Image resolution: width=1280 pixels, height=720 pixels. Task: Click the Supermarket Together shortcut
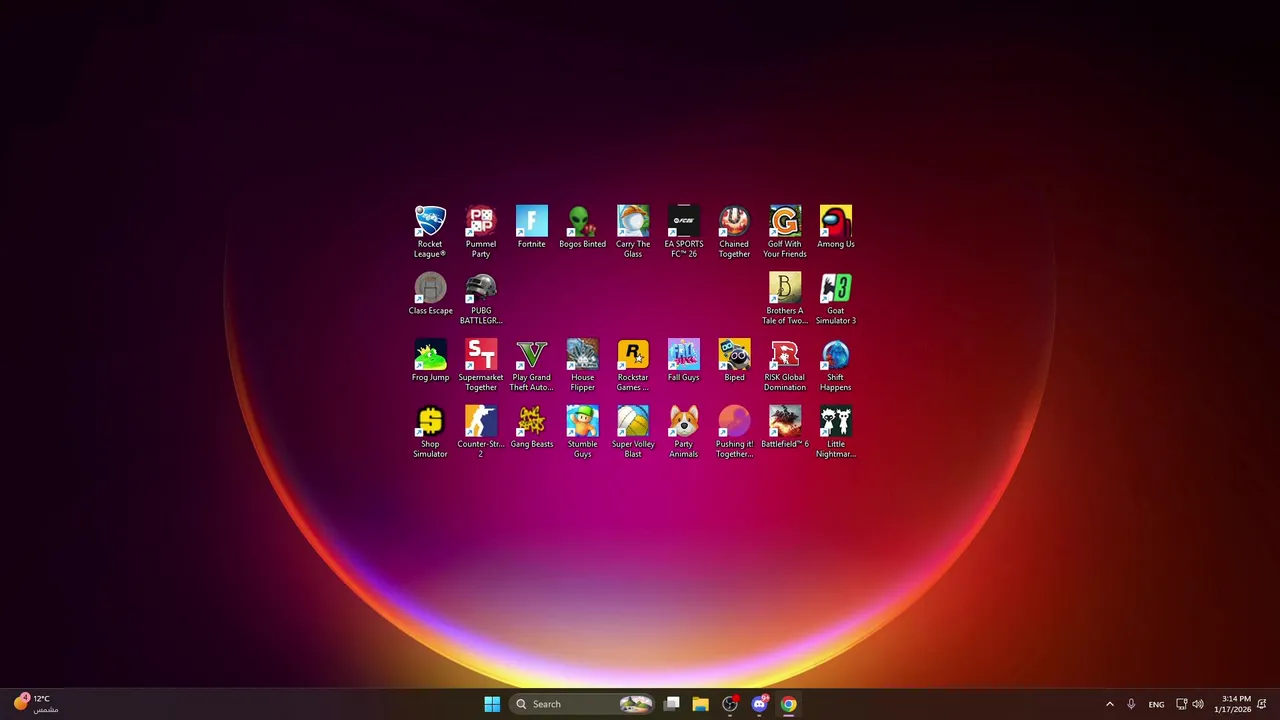[481, 365]
